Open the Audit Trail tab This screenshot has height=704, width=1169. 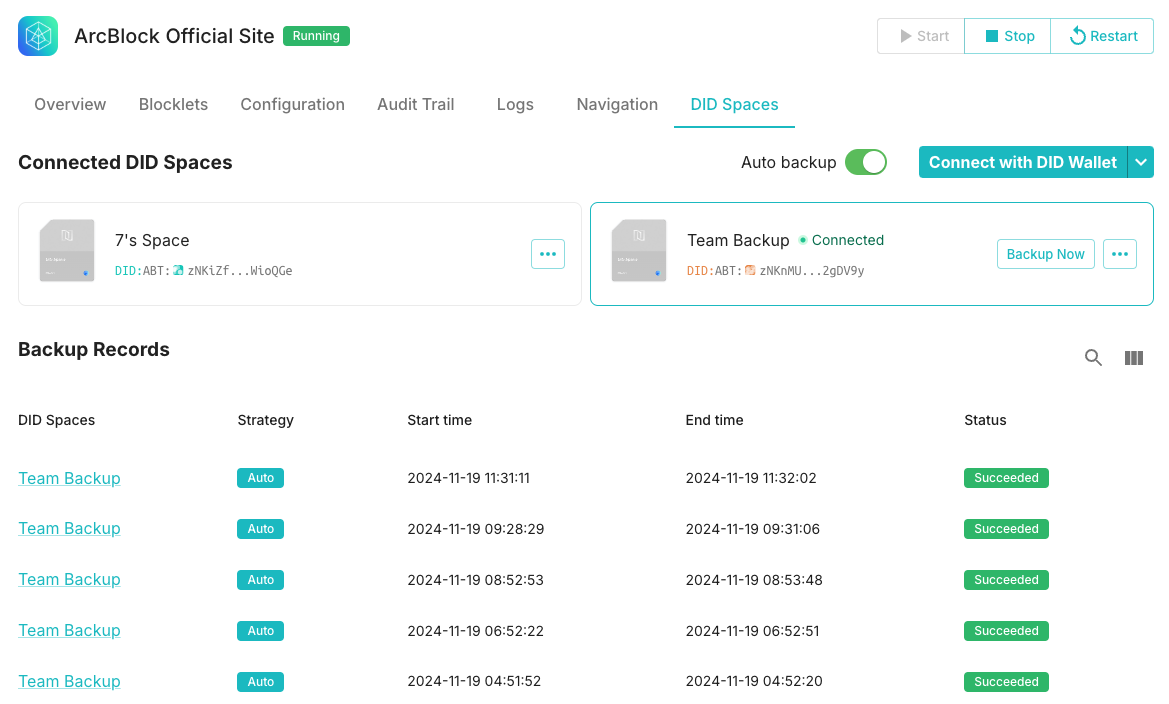415,104
